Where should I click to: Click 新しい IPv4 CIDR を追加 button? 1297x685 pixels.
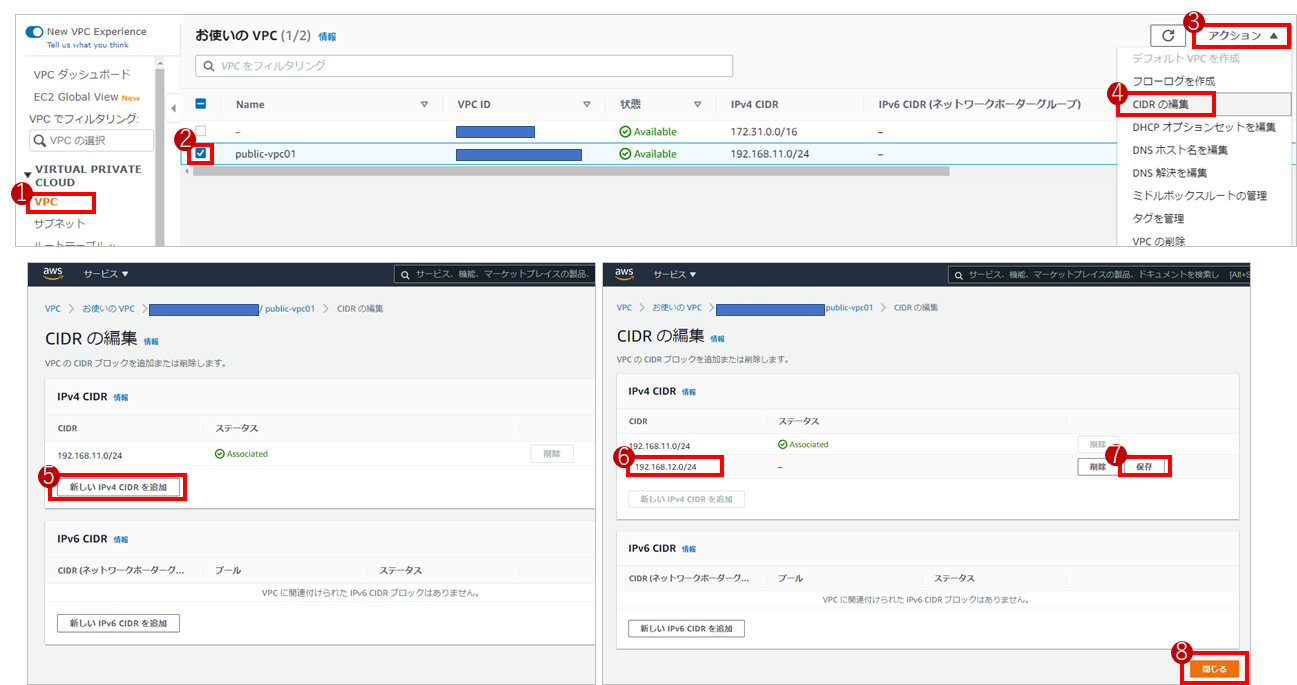tap(118, 487)
